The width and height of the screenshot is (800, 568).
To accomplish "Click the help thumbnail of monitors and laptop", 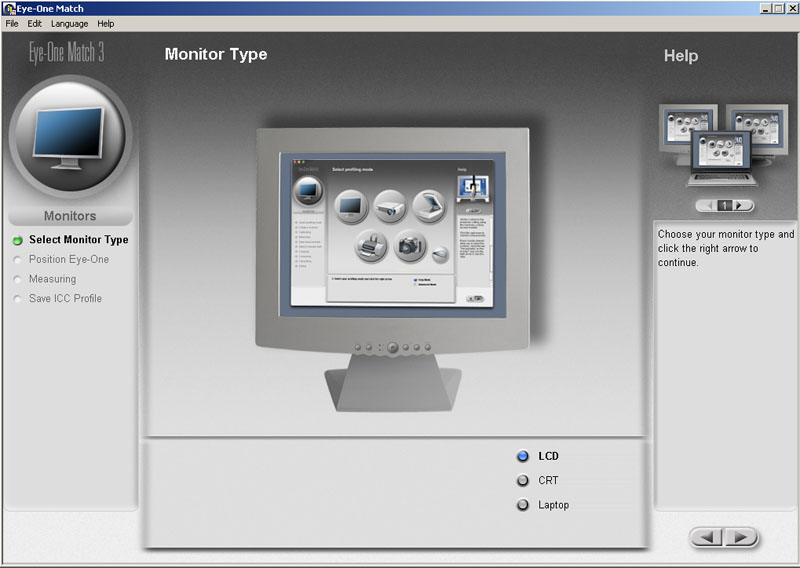I will click(x=723, y=145).
